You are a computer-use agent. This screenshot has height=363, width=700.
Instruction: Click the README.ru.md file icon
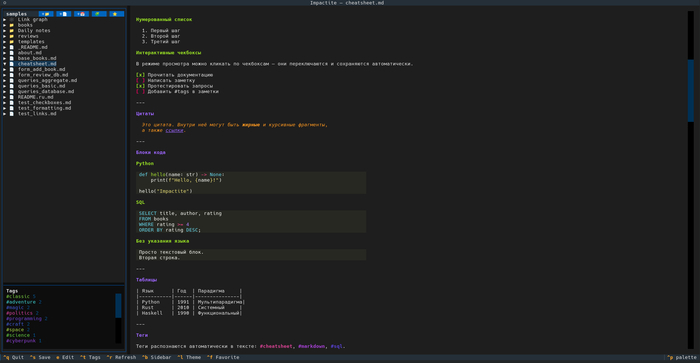click(x=12, y=97)
